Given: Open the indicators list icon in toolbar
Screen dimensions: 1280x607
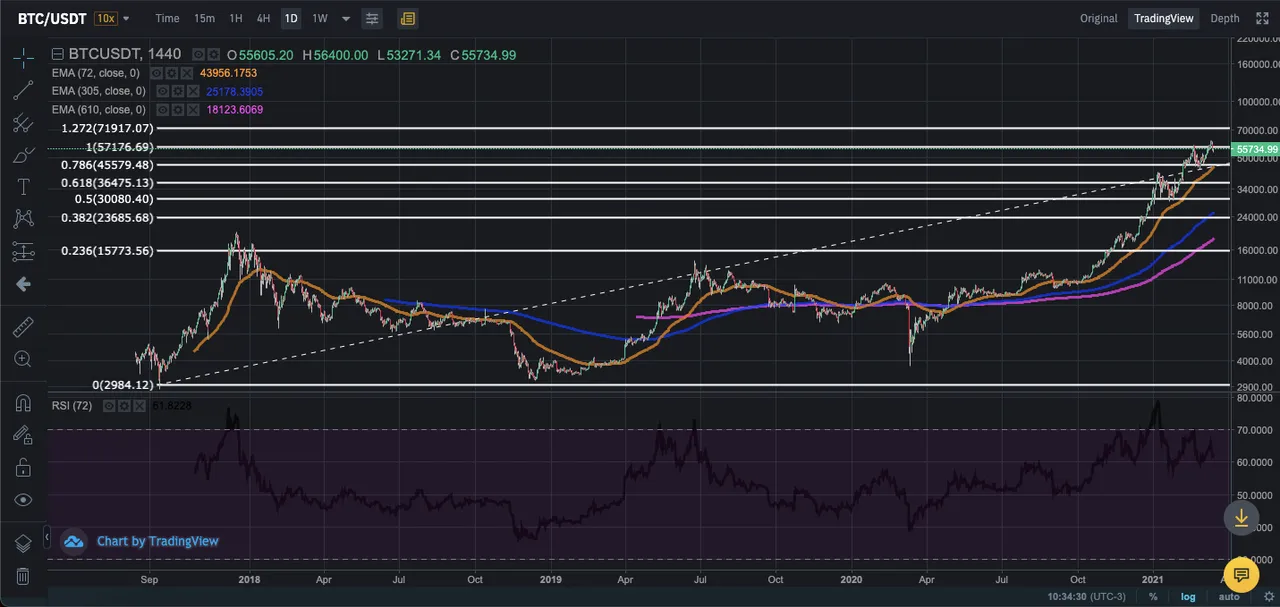Looking at the screenshot, I should [407, 18].
